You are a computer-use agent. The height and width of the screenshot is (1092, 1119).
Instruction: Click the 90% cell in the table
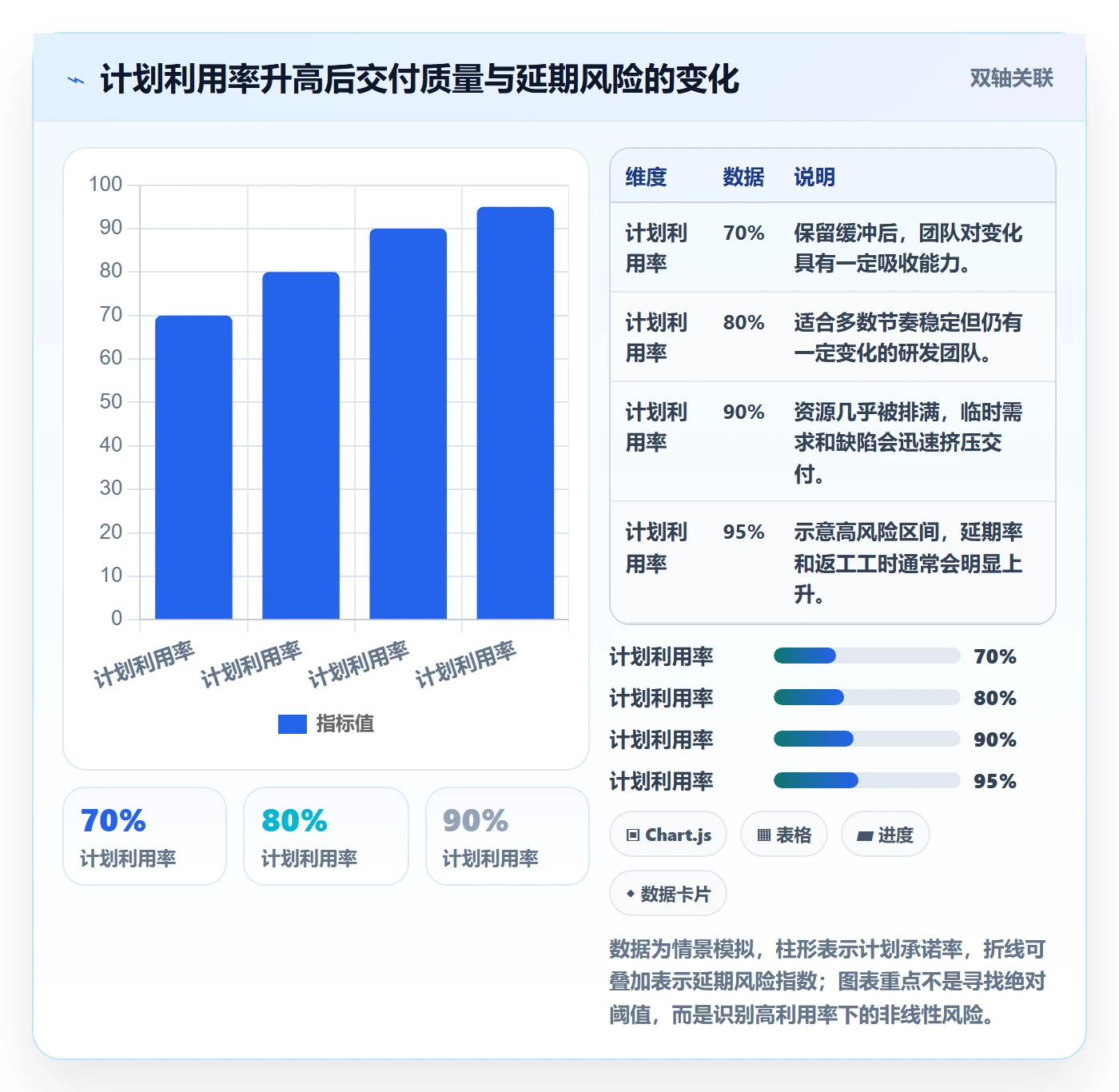[743, 412]
